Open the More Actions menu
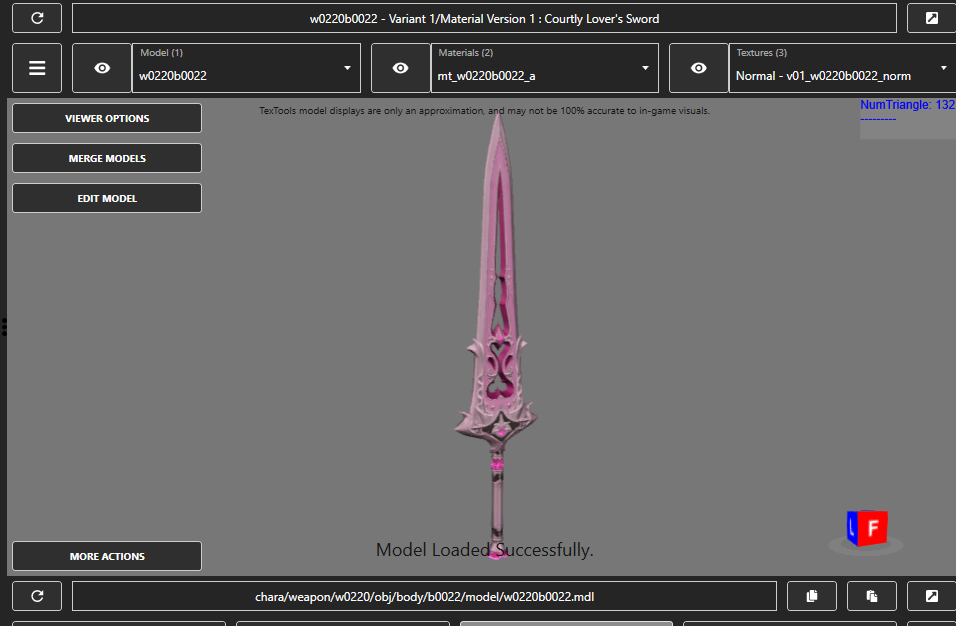 pos(107,556)
